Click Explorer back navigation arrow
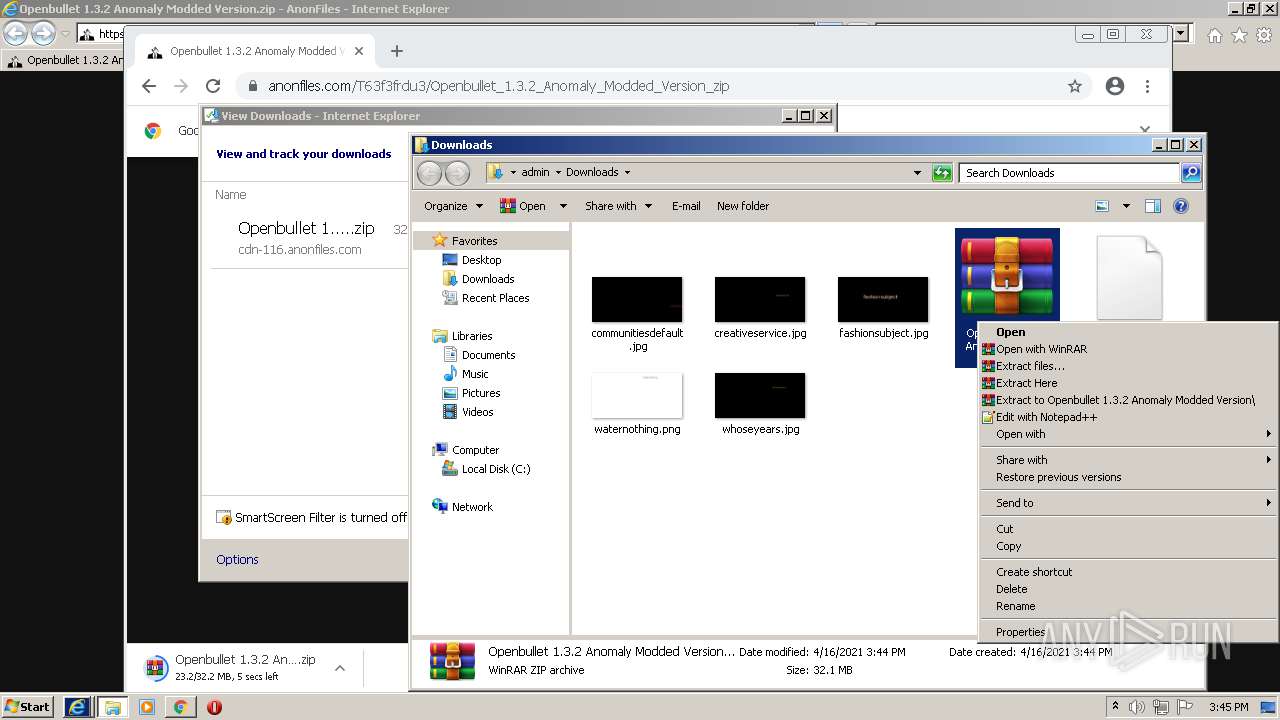1280x720 pixels. pos(429,173)
